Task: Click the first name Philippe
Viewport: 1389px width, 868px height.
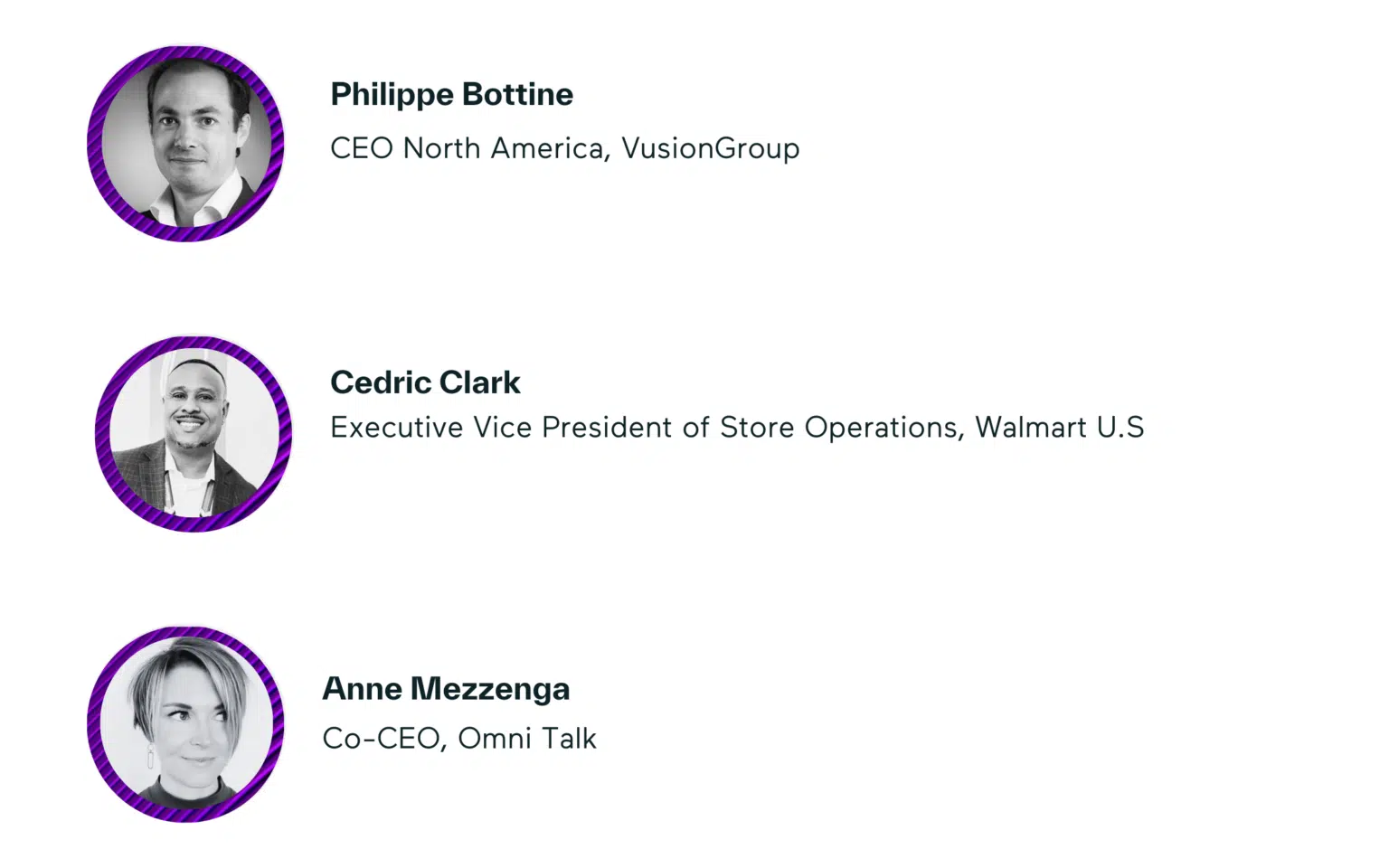Action: click(x=392, y=95)
